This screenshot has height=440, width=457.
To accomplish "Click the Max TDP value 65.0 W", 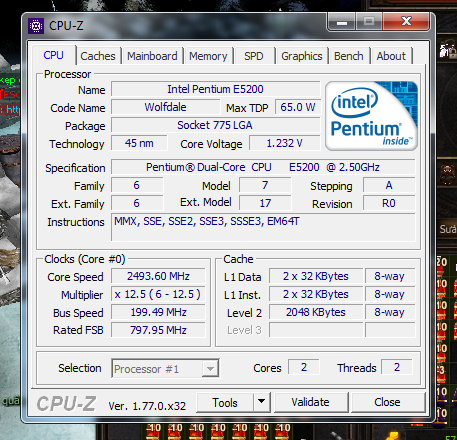I will pos(298,107).
